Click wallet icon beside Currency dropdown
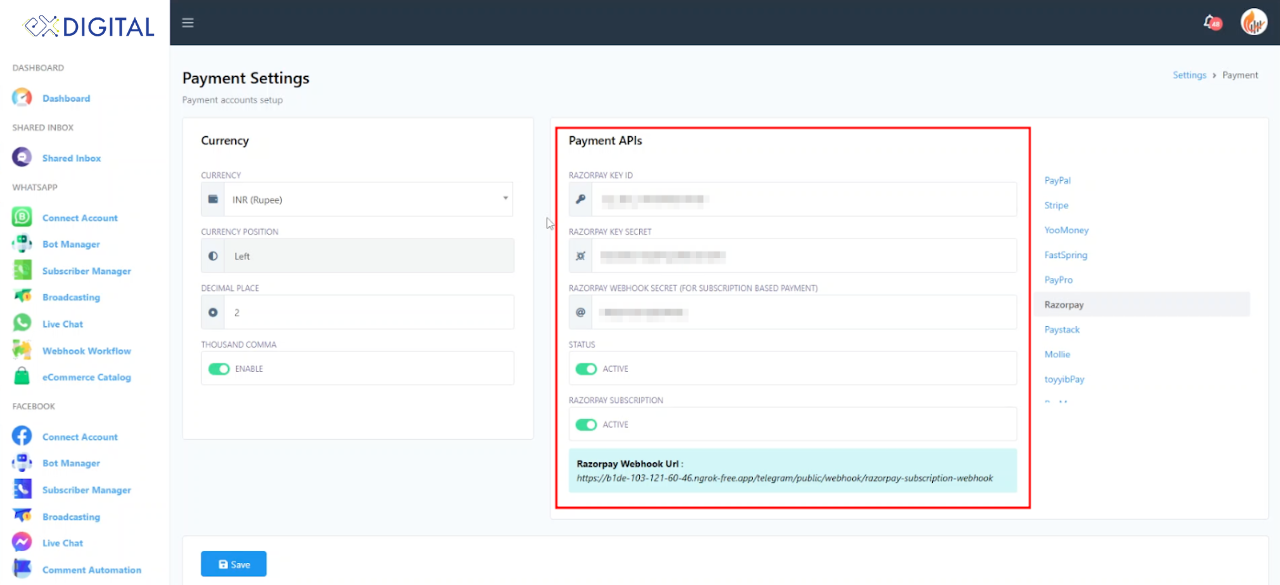The height and width of the screenshot is (585, 1280). [x=213, y=199]
